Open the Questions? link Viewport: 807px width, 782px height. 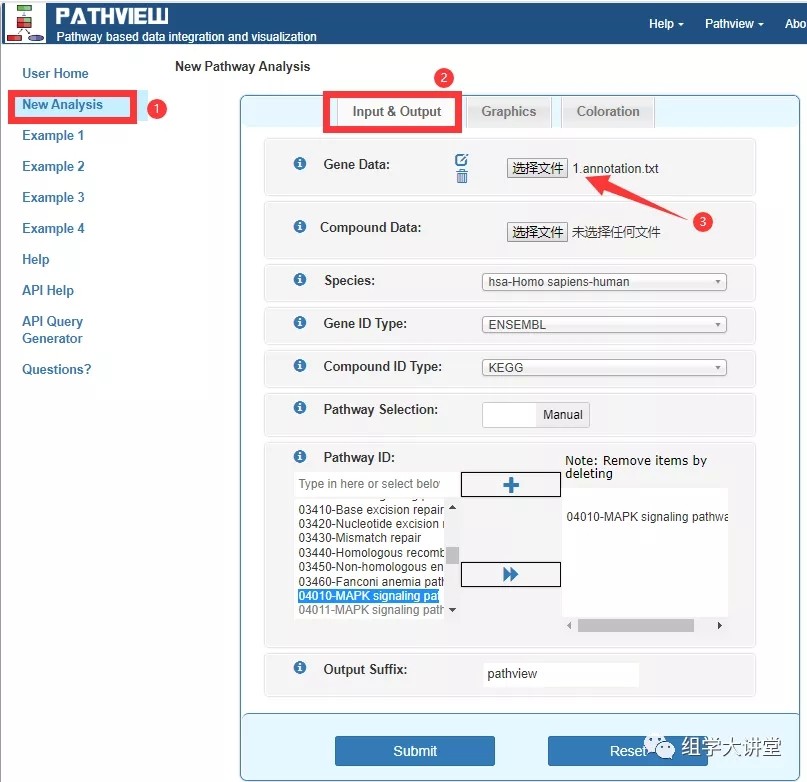tap(57, 369)
